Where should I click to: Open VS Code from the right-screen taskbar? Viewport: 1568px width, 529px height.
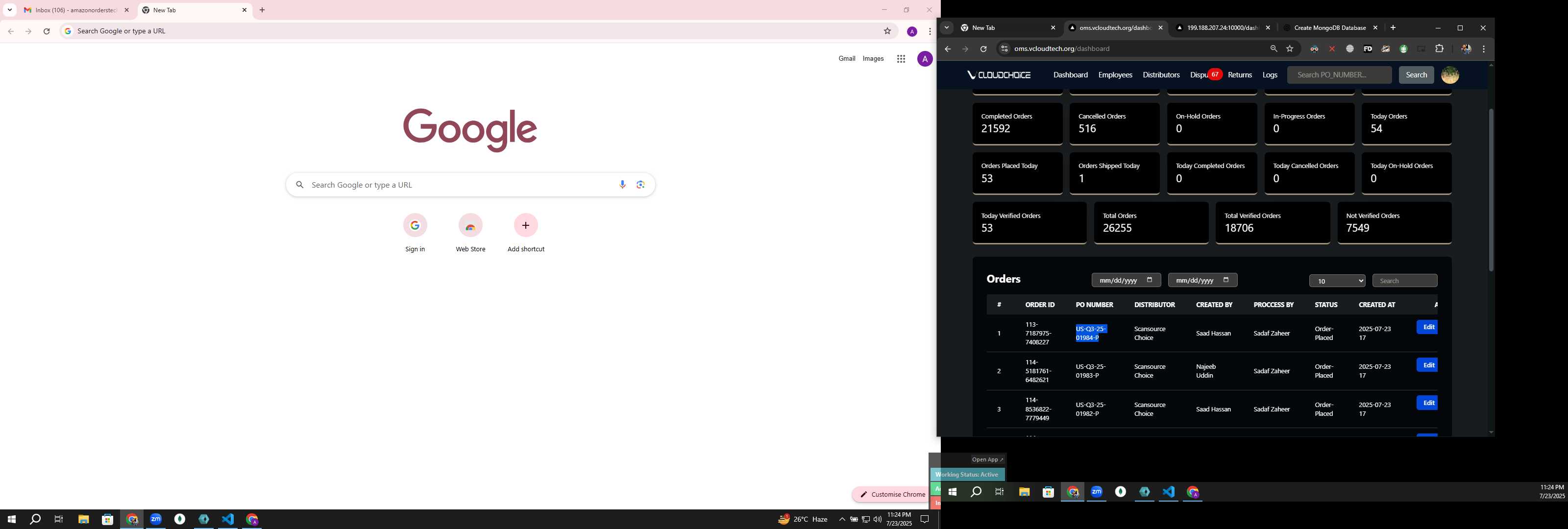1169,492
